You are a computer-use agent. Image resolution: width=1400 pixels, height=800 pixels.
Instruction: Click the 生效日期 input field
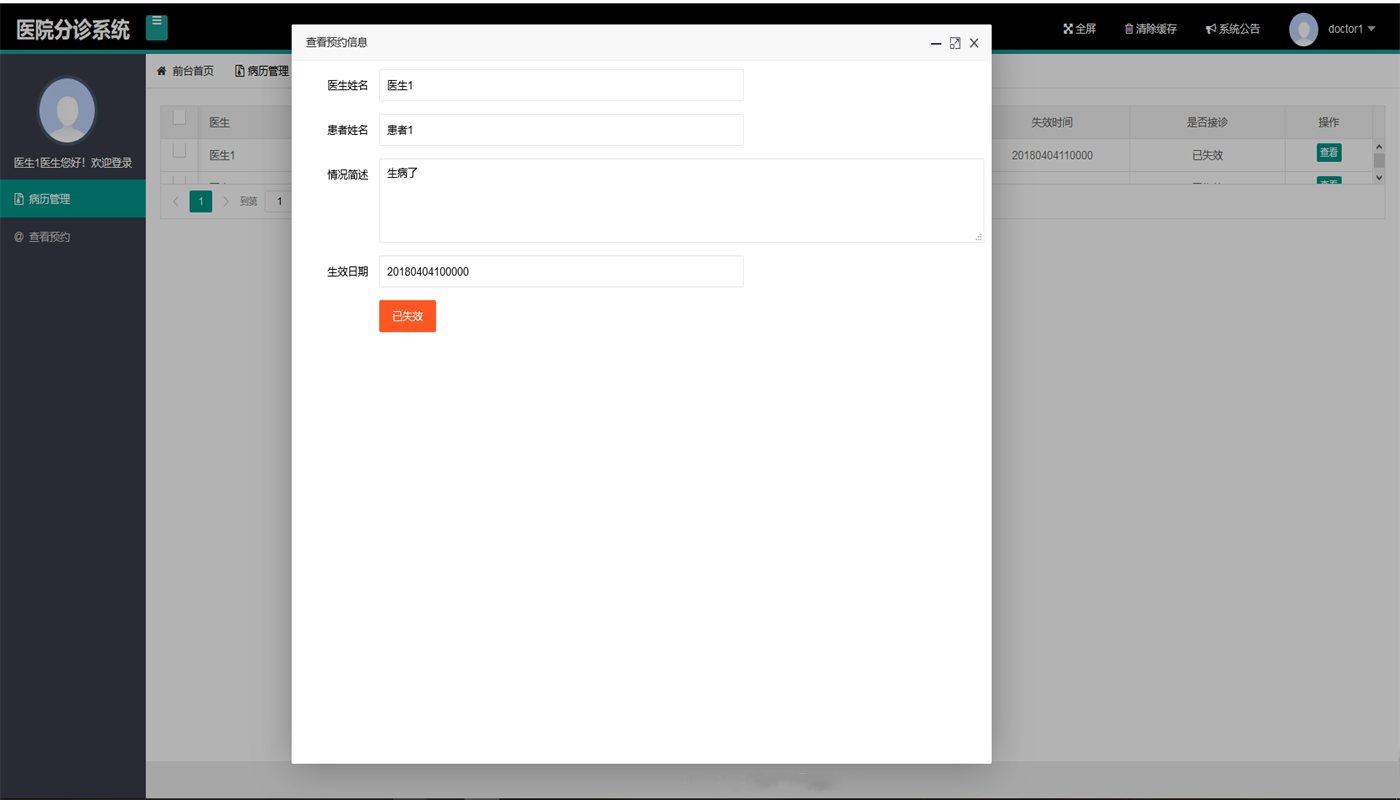(x=561, y=271)
